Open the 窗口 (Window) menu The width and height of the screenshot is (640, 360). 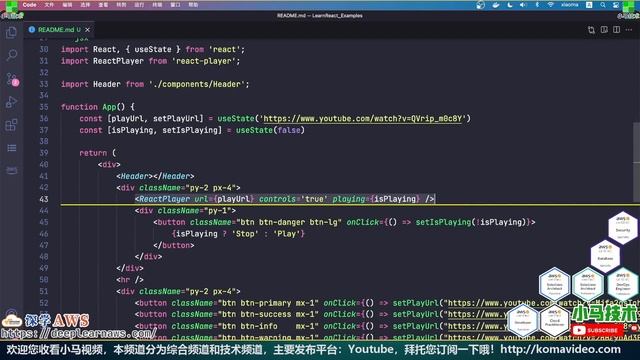click(175, 5)
